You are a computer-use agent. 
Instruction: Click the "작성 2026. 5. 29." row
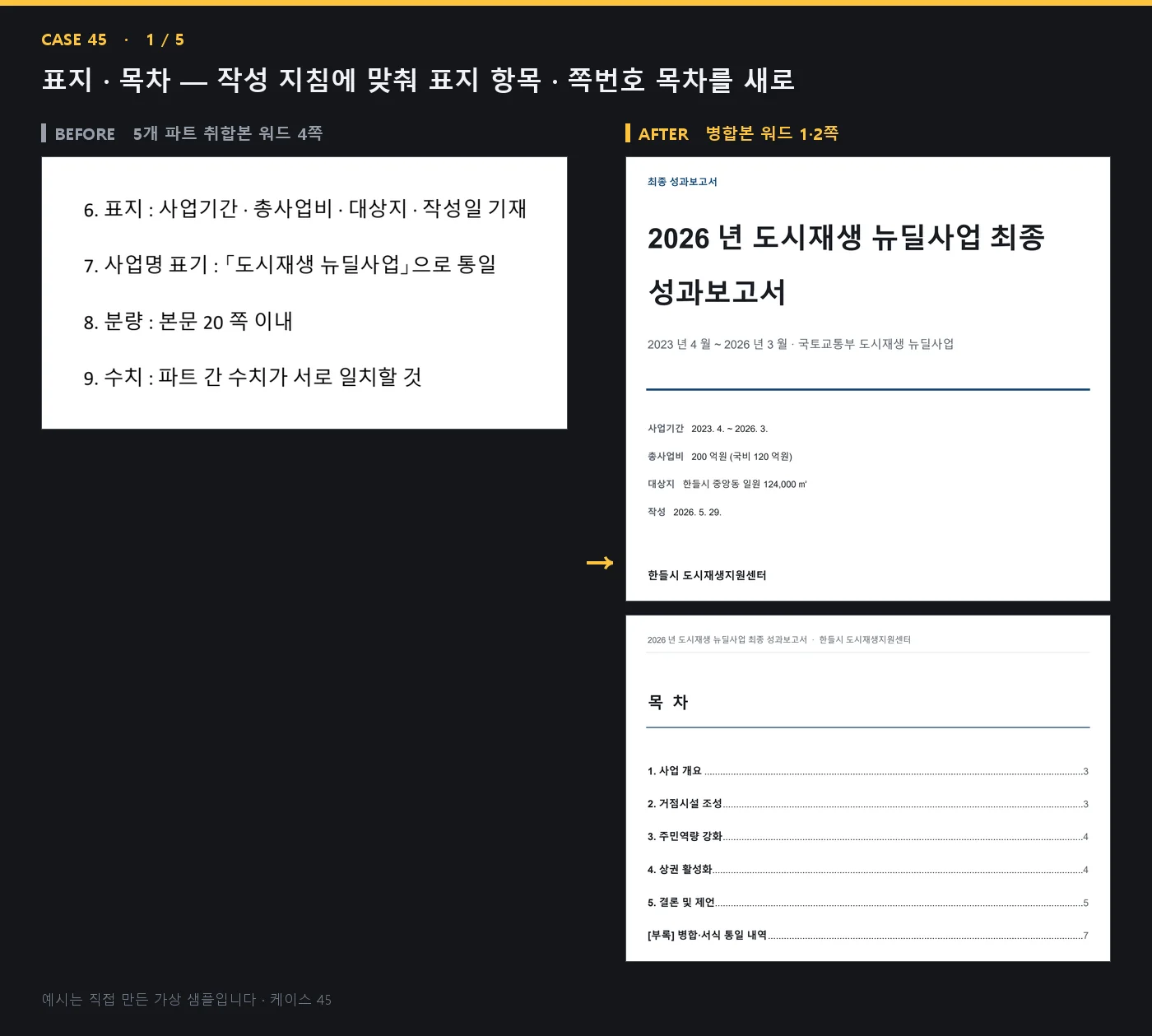(685, 513)
